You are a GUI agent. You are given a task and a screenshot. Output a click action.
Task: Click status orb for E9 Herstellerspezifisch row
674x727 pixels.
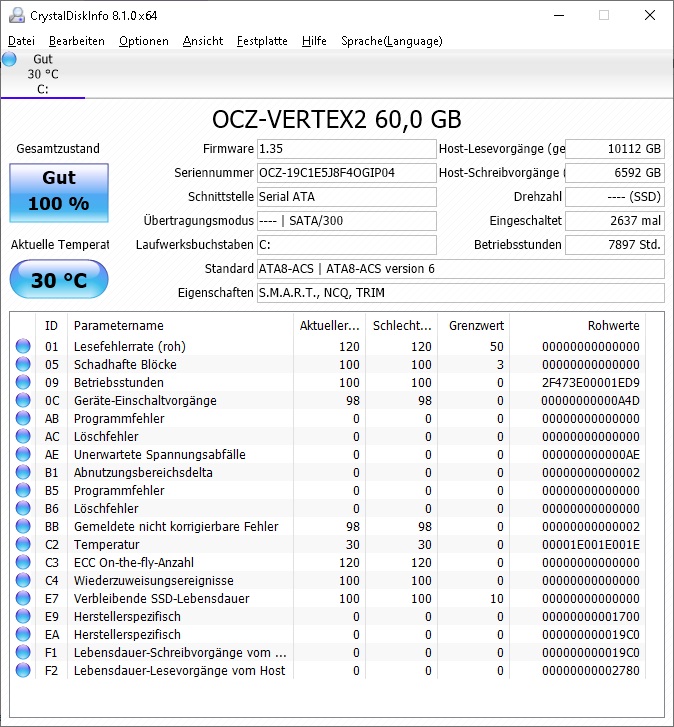tap(23, 616)
